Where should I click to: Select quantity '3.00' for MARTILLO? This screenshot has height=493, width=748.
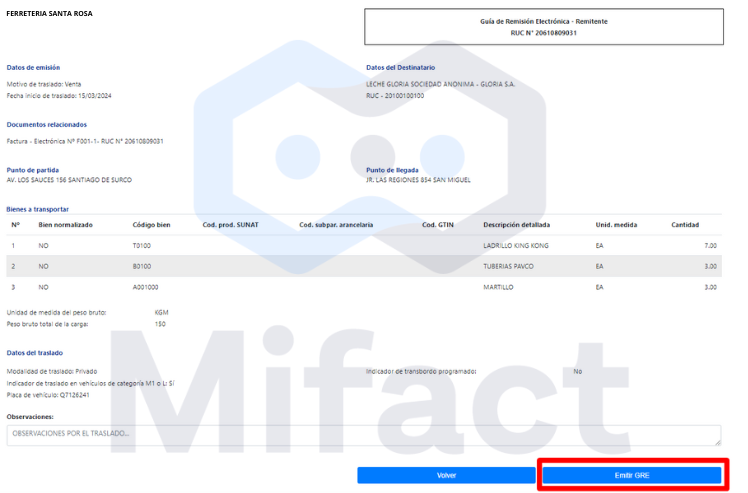(710, 288)
